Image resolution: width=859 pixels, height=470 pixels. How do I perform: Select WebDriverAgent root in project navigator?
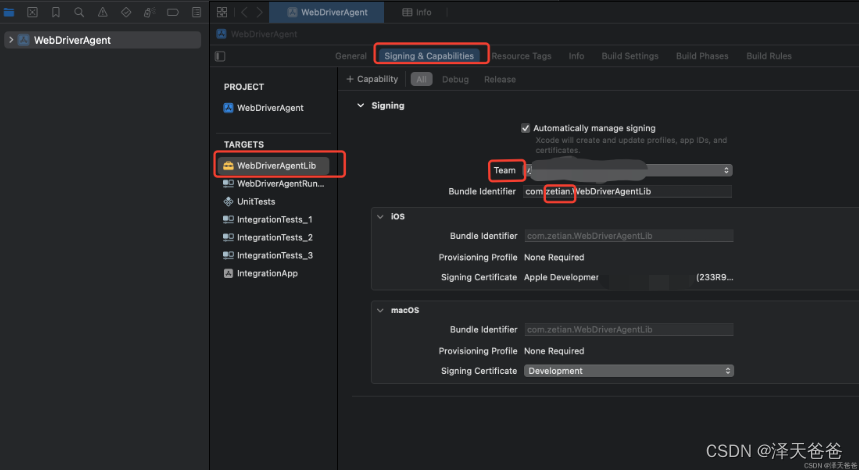102,40
